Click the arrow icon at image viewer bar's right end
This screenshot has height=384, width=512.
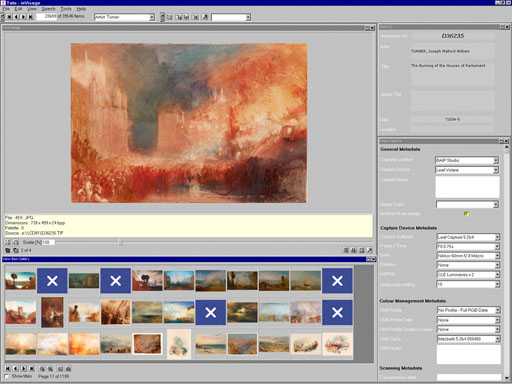point(369,250)
